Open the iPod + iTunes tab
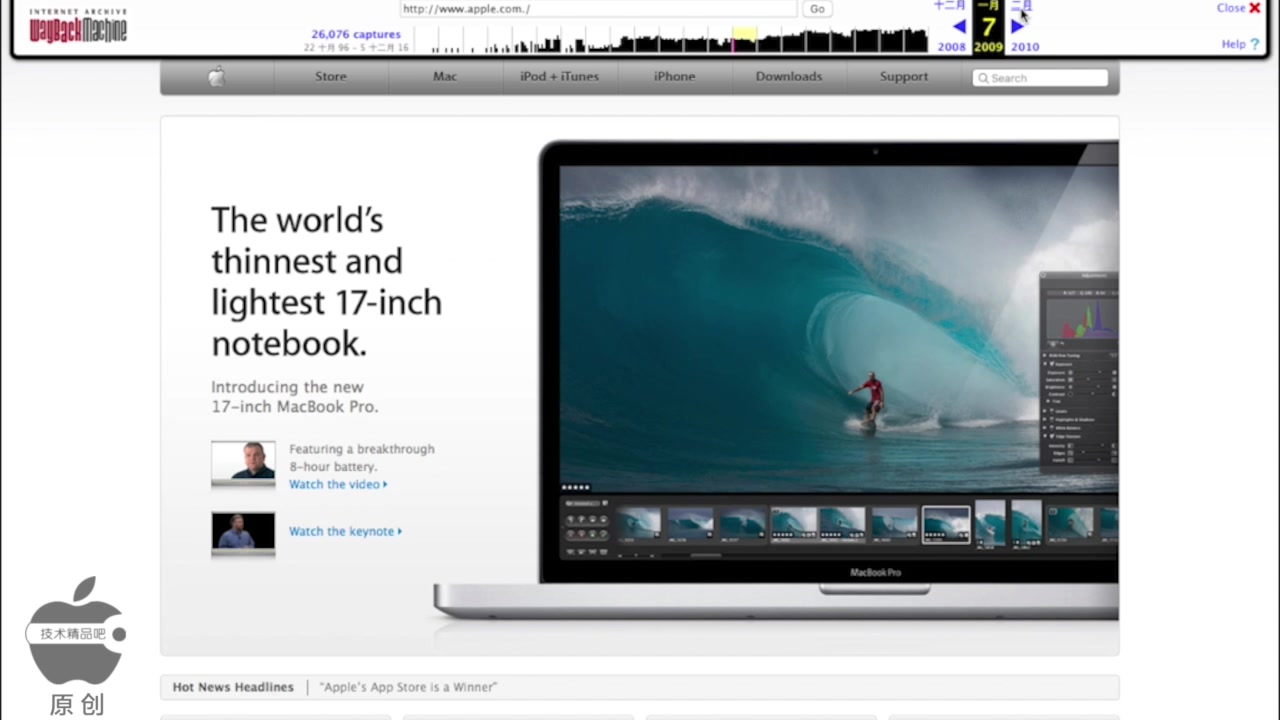Viewport: 1280px width, 720px height. coord(560,77)
